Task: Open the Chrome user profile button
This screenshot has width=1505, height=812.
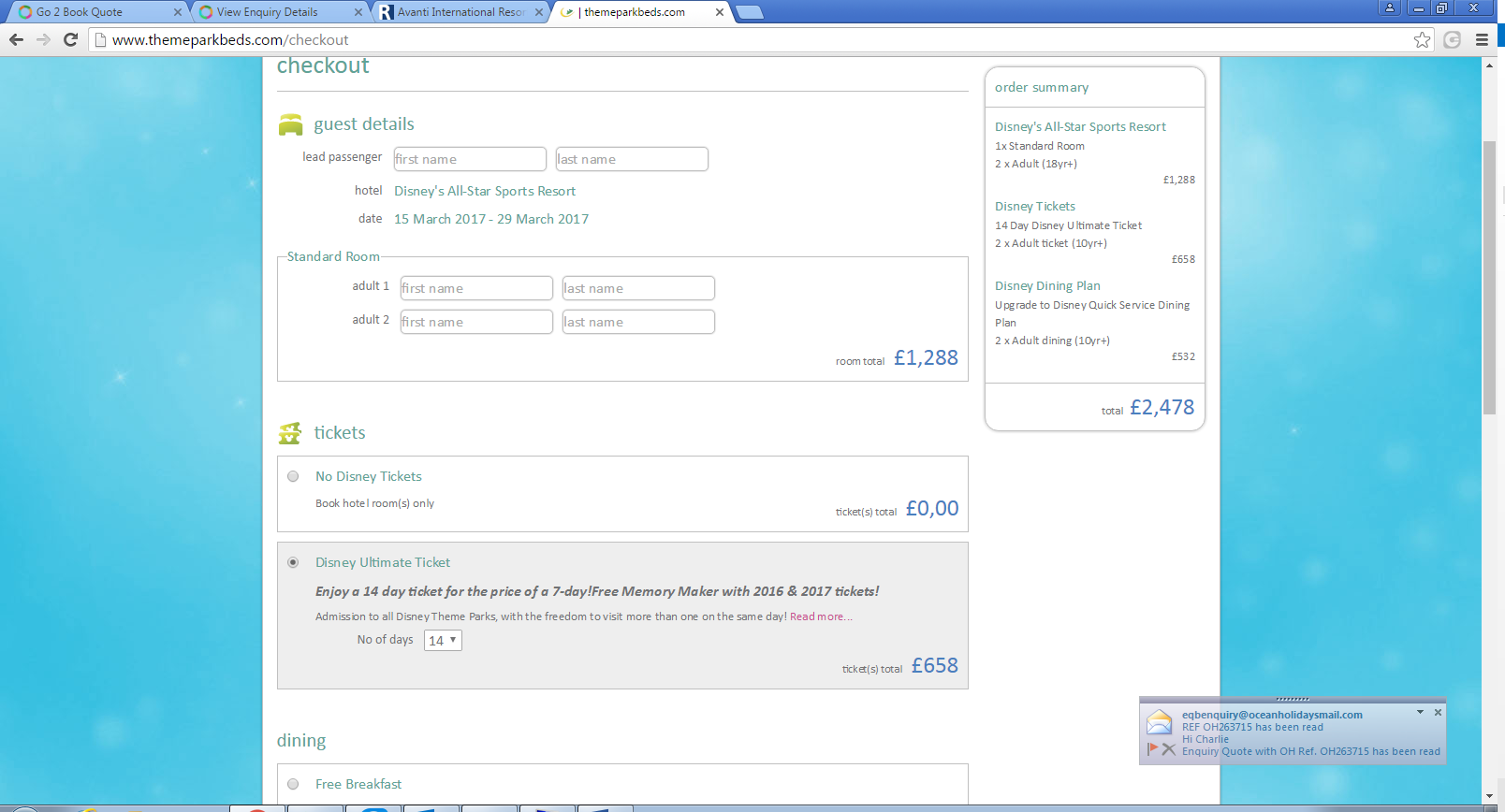Action: pos(1390,7)
